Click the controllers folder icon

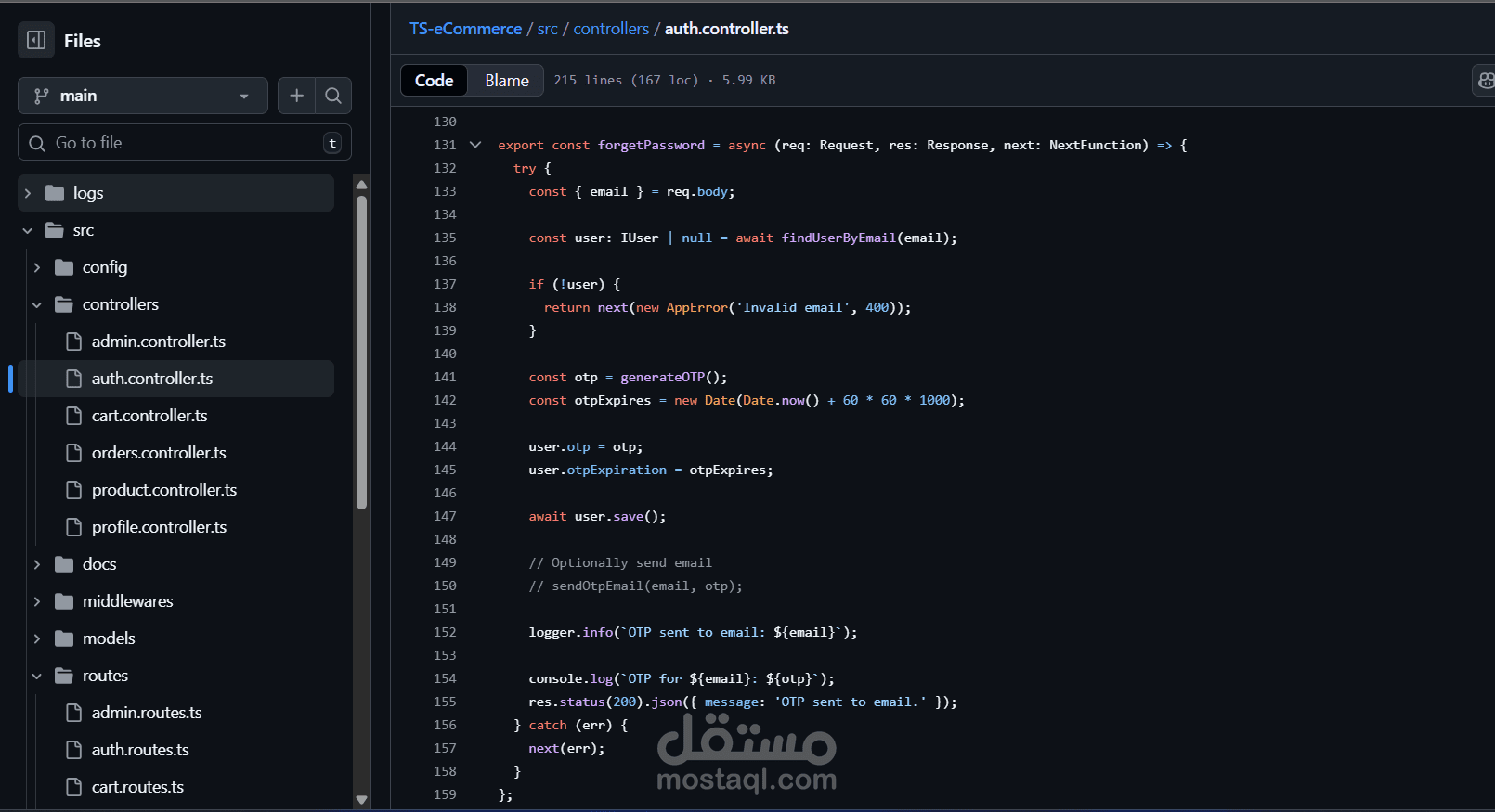[64, 304]
